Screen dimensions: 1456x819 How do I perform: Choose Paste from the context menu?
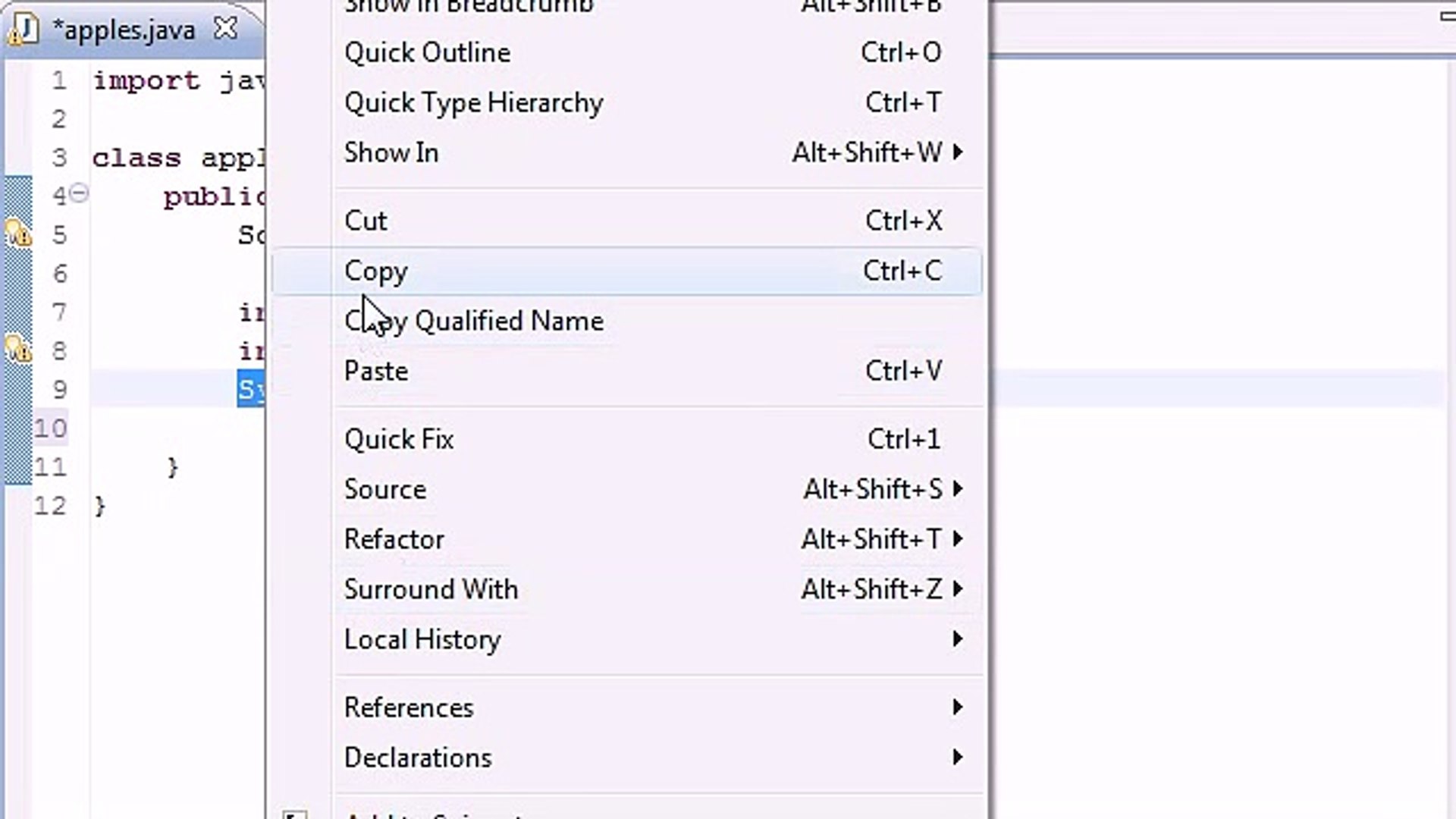[376, 371]
